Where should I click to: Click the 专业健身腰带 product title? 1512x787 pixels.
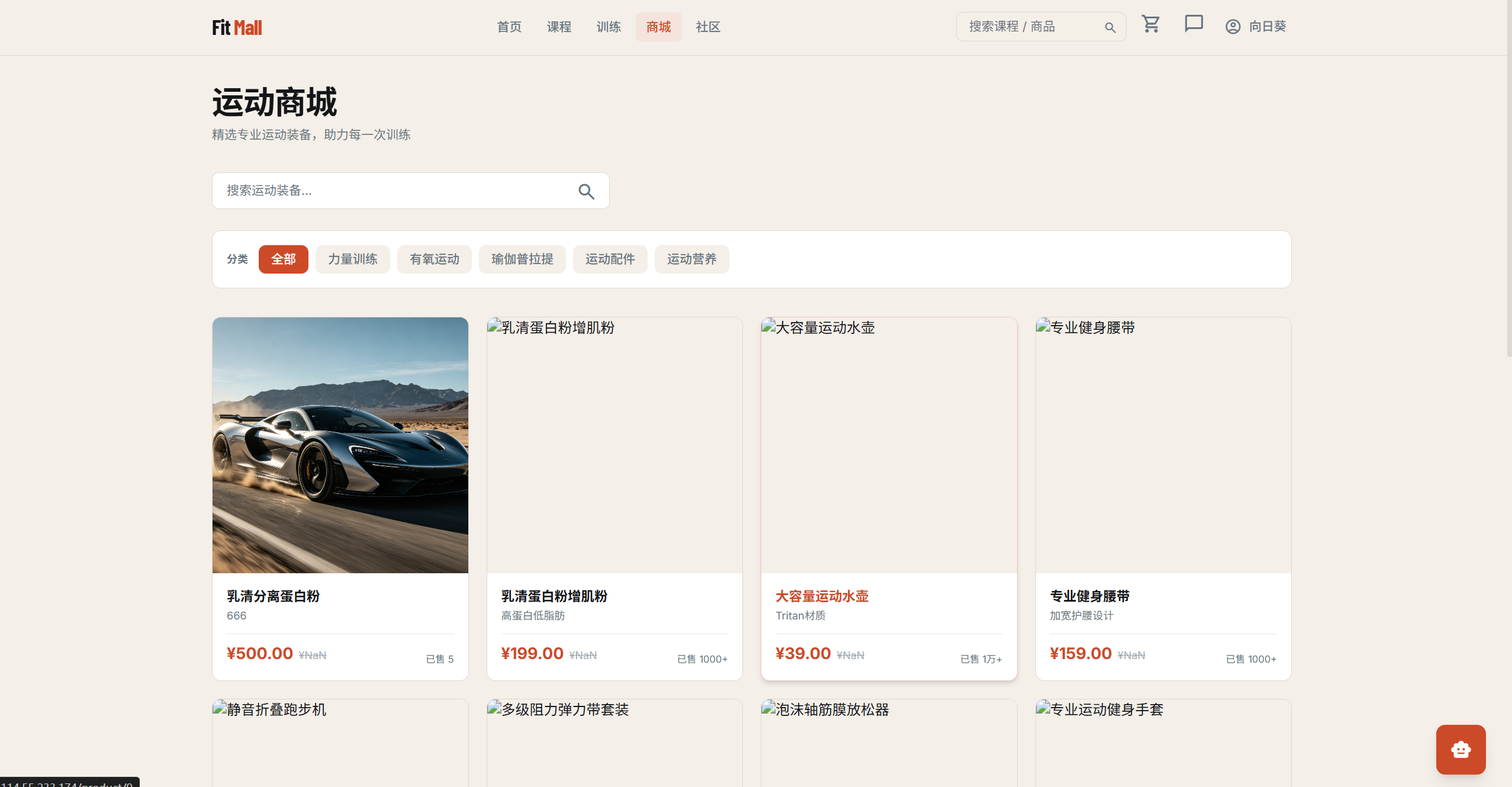(x=1090, y=596)
